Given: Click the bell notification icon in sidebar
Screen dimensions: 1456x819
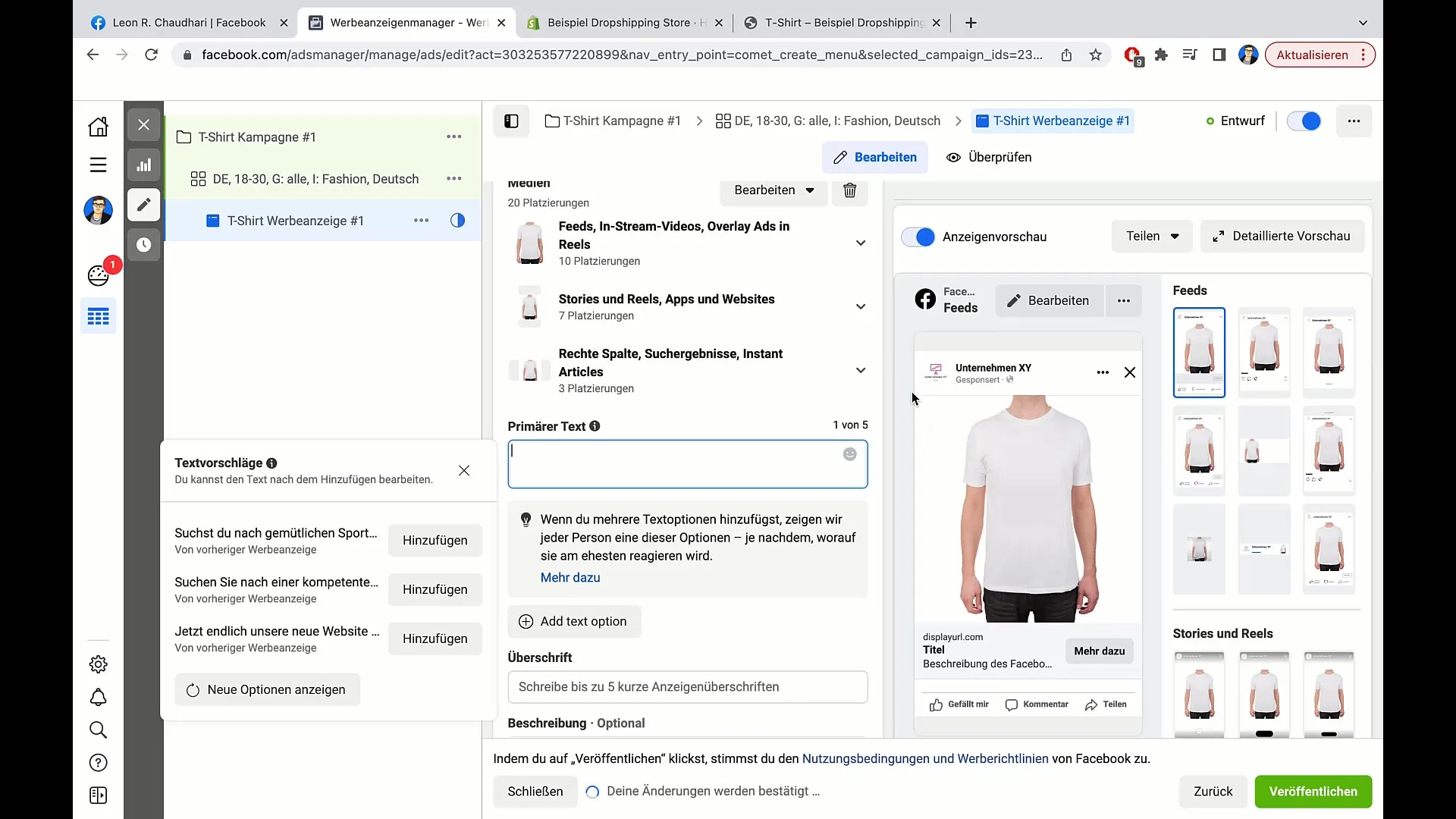Looking at the screenshot, I should pyautogui.click(x=98, y=697).
